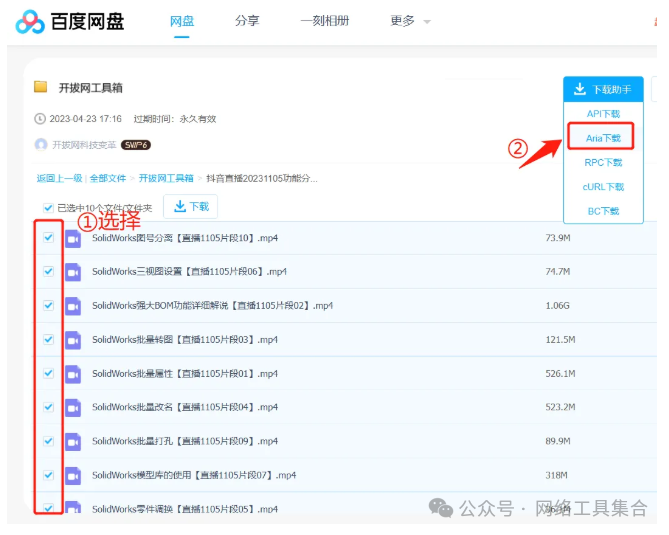Uncheck SolidWorks批量改名 file checkbox
This screenshot has height=535, width=669.
(49, 407)
